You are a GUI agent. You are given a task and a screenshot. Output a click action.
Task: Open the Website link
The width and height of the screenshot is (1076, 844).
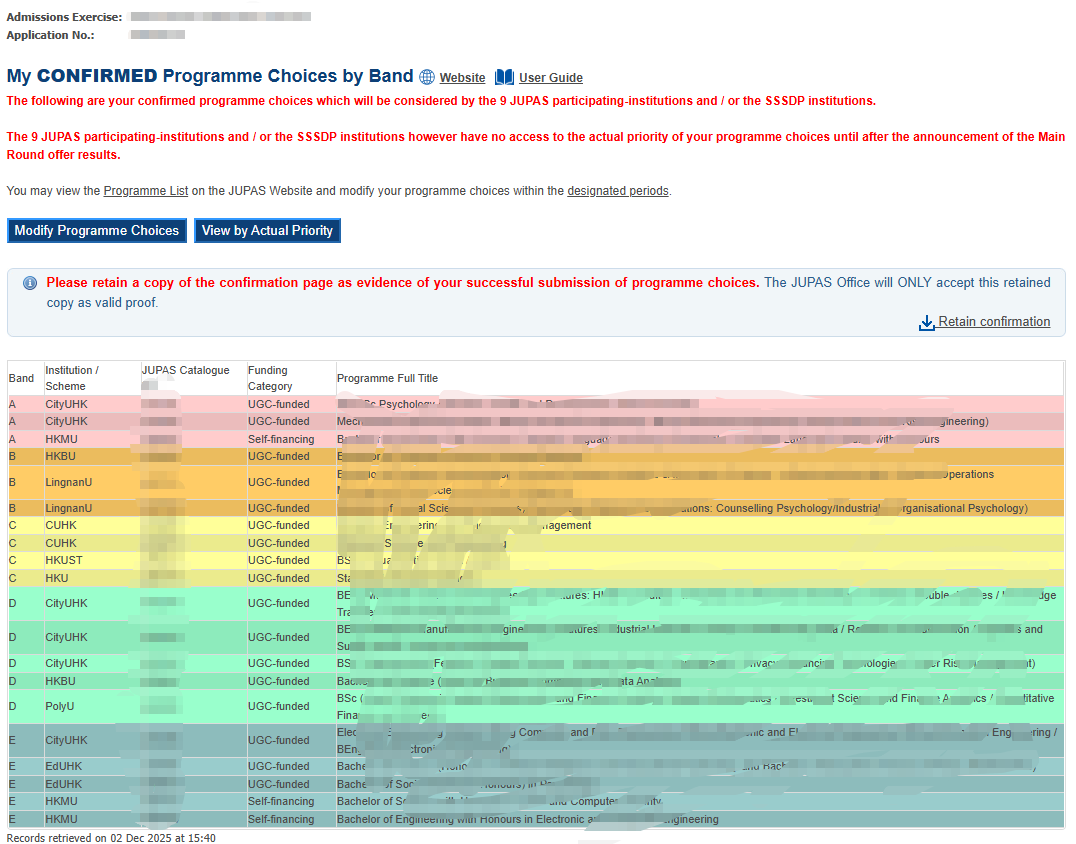(462, 78)
